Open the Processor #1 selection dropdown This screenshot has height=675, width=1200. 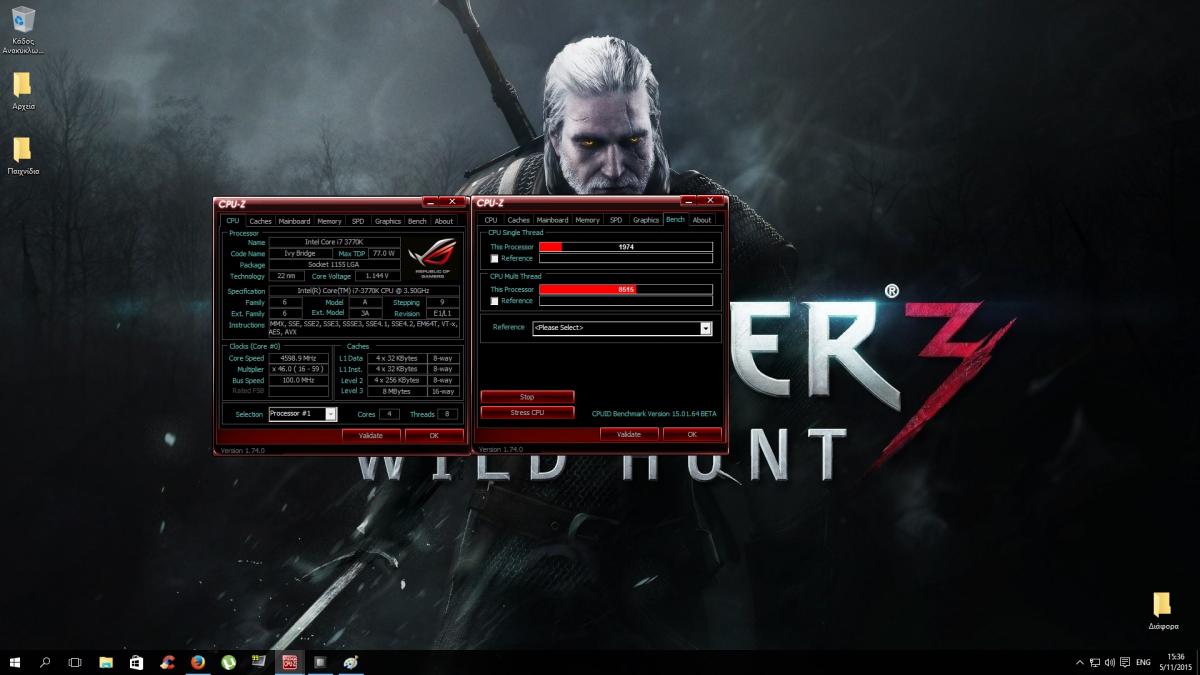pyautogui.click(x=303, y=414)
